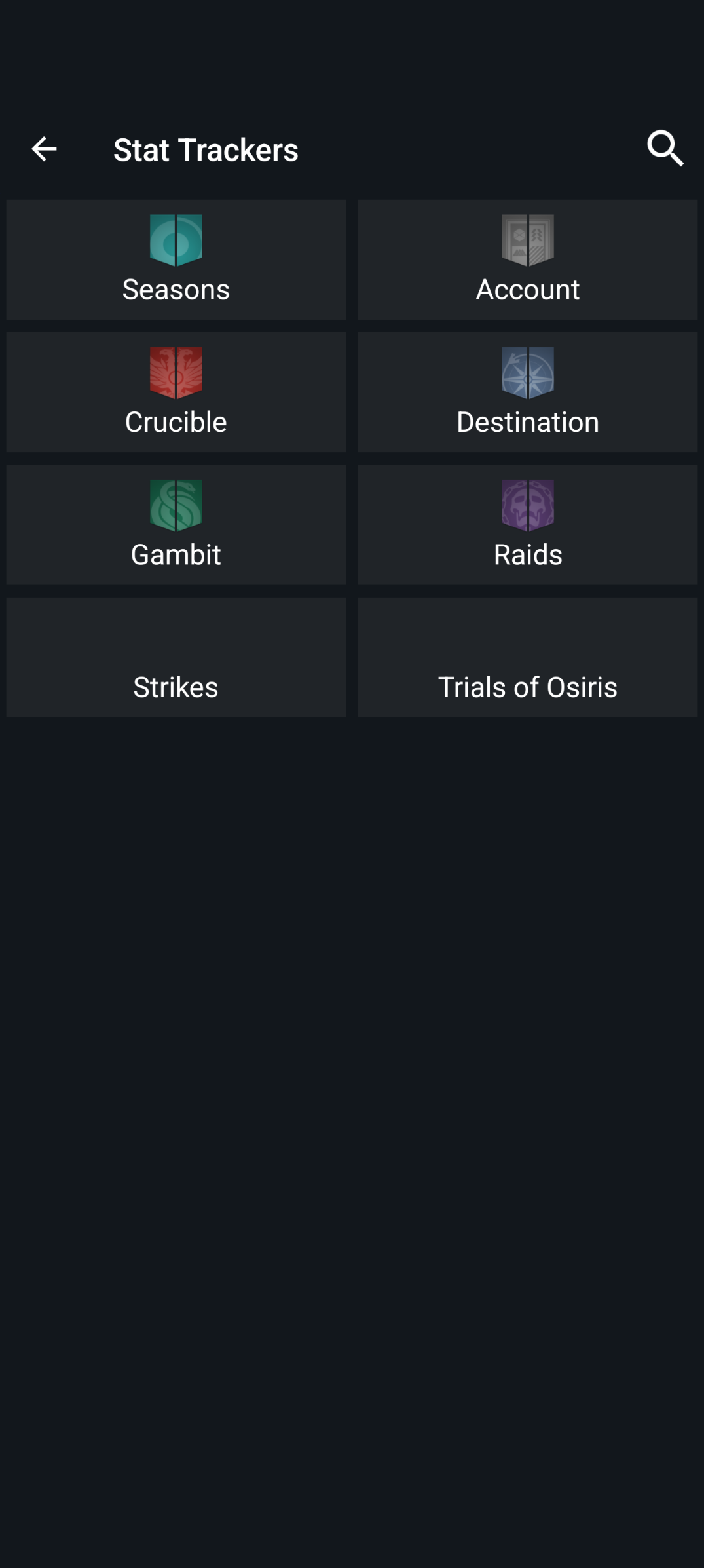Go back using the arrow icon
Image resolution: width=704 pixels, height=1568 pixels.
[x=44, y=149]
